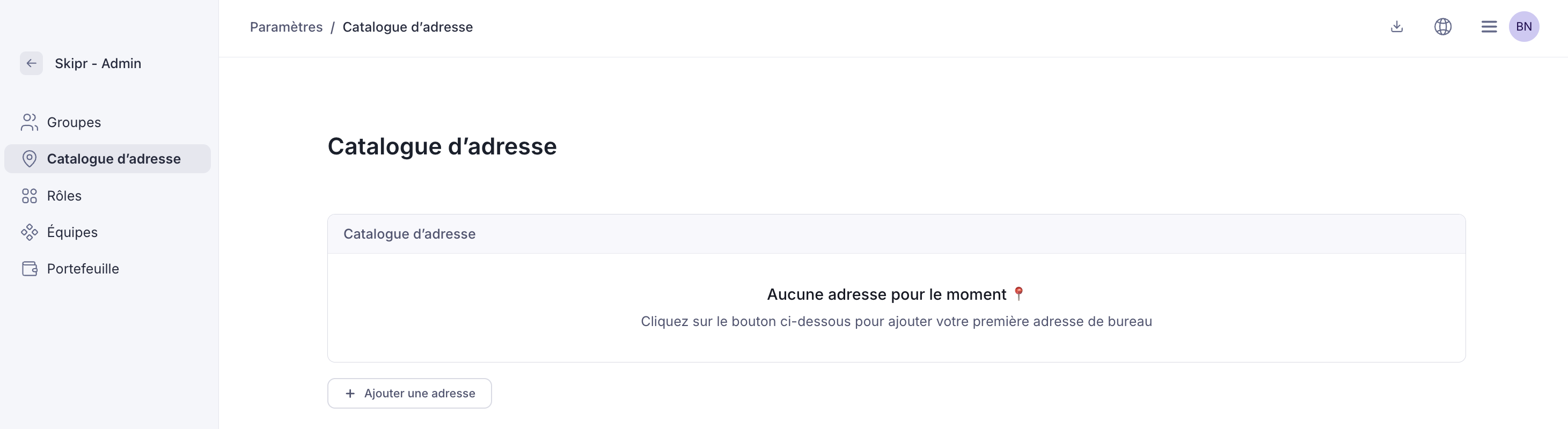Open Portefeuille from the sidebar
This screenshot has height=429, width=1568.
coord(83,269)
